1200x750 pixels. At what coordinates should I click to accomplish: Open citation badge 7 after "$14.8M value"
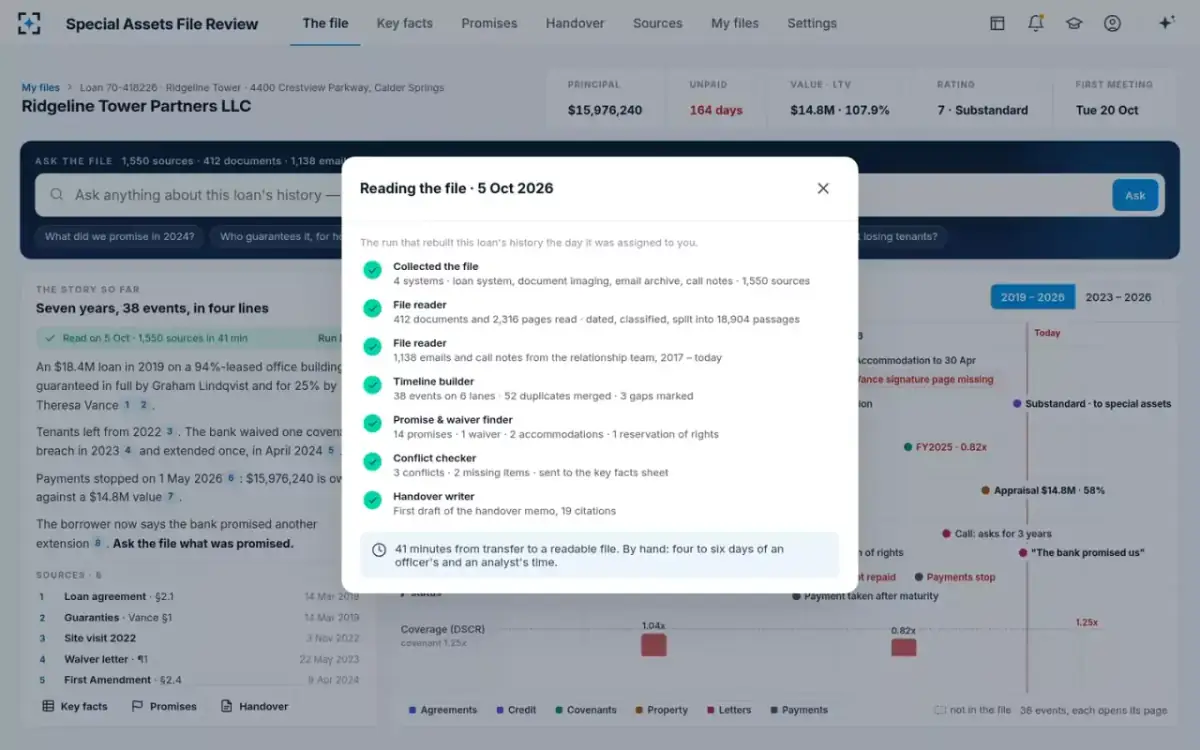[x=171, y=497]
